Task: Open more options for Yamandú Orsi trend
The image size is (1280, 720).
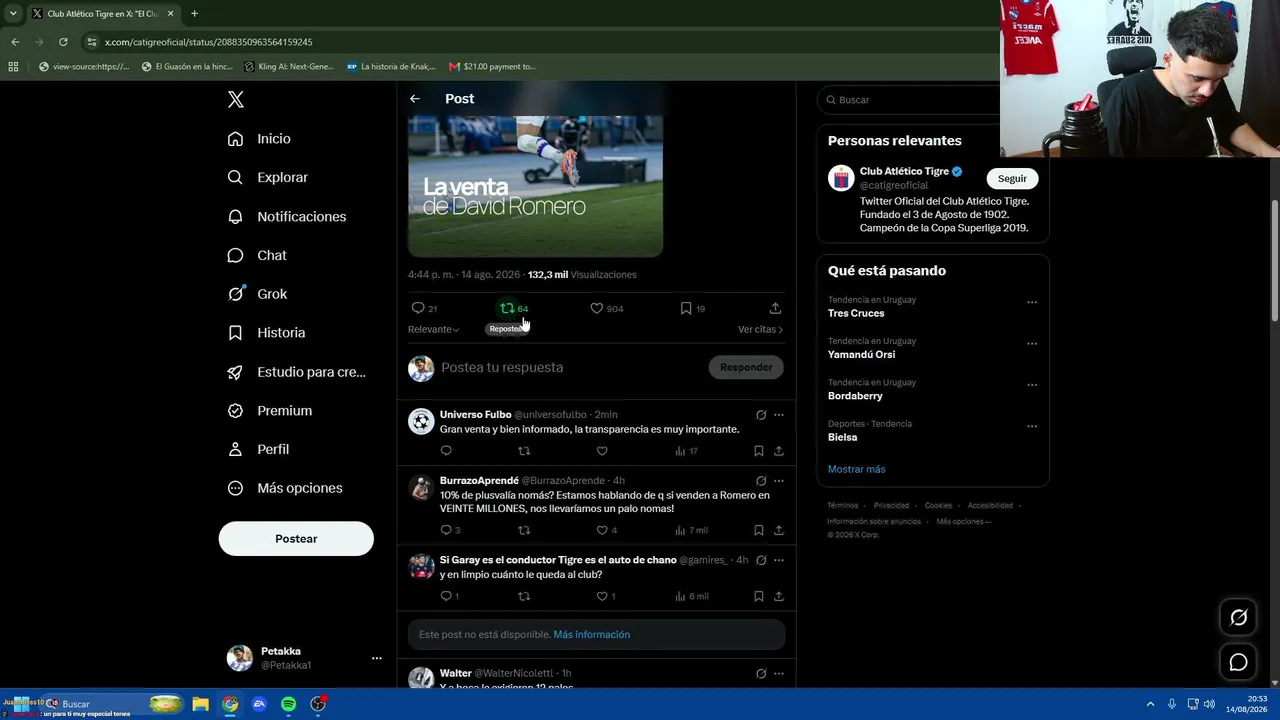Action: tap(1032, 343)
